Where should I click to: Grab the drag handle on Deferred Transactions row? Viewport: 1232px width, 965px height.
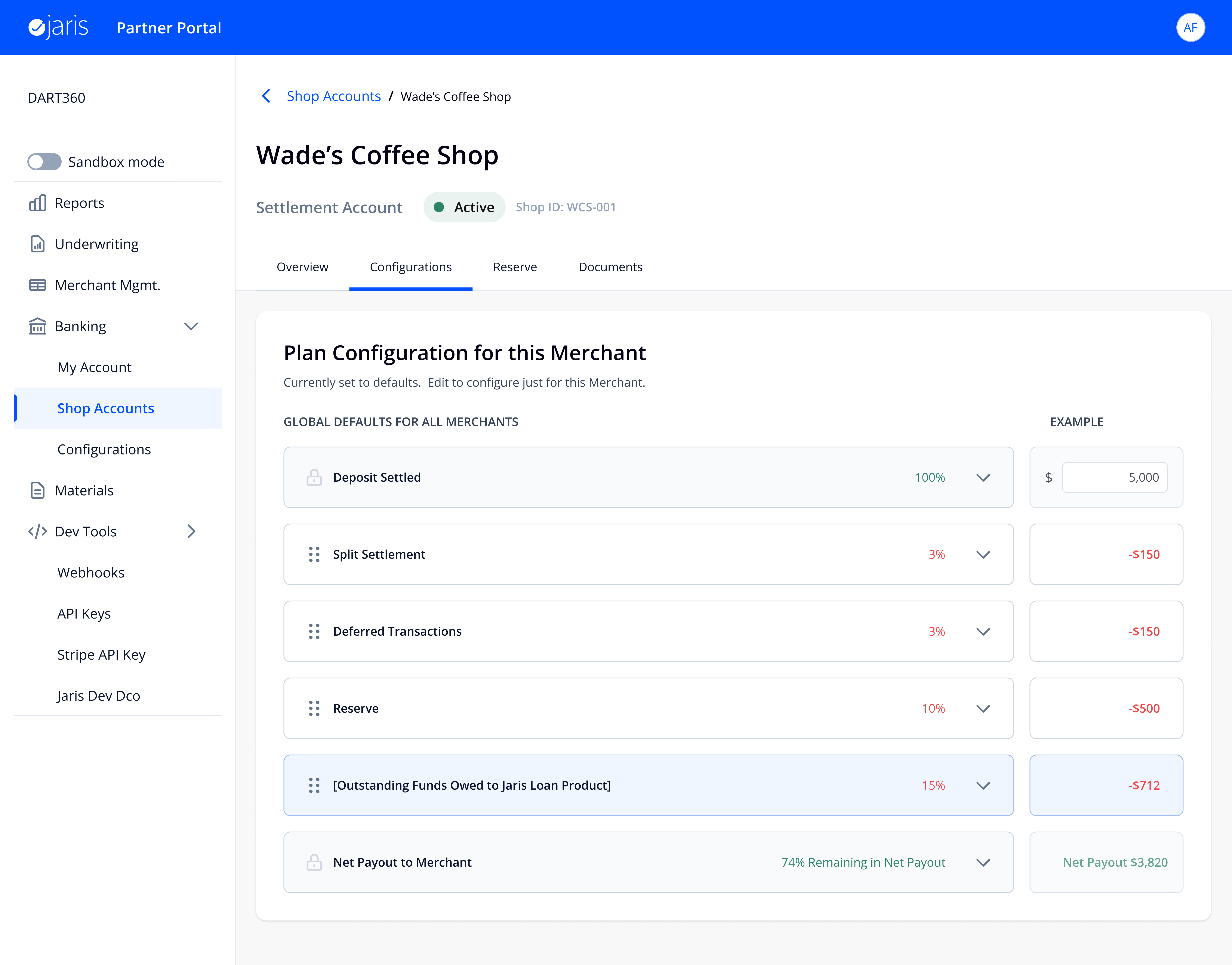point(314,631)
